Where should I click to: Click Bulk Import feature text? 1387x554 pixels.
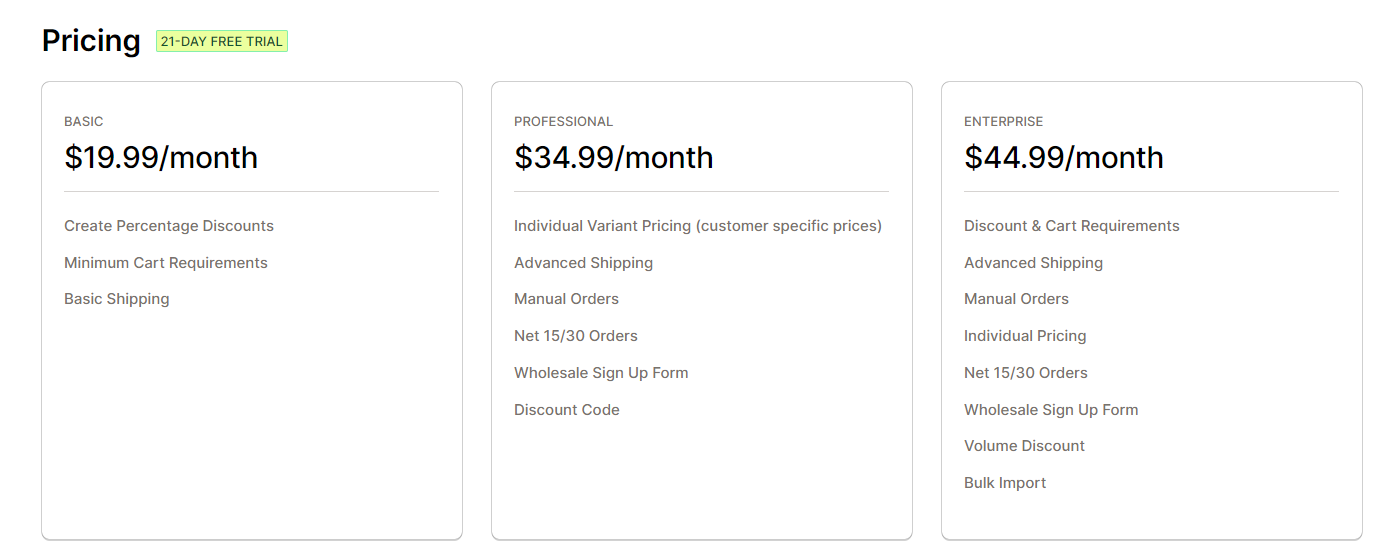[1005, 483]
